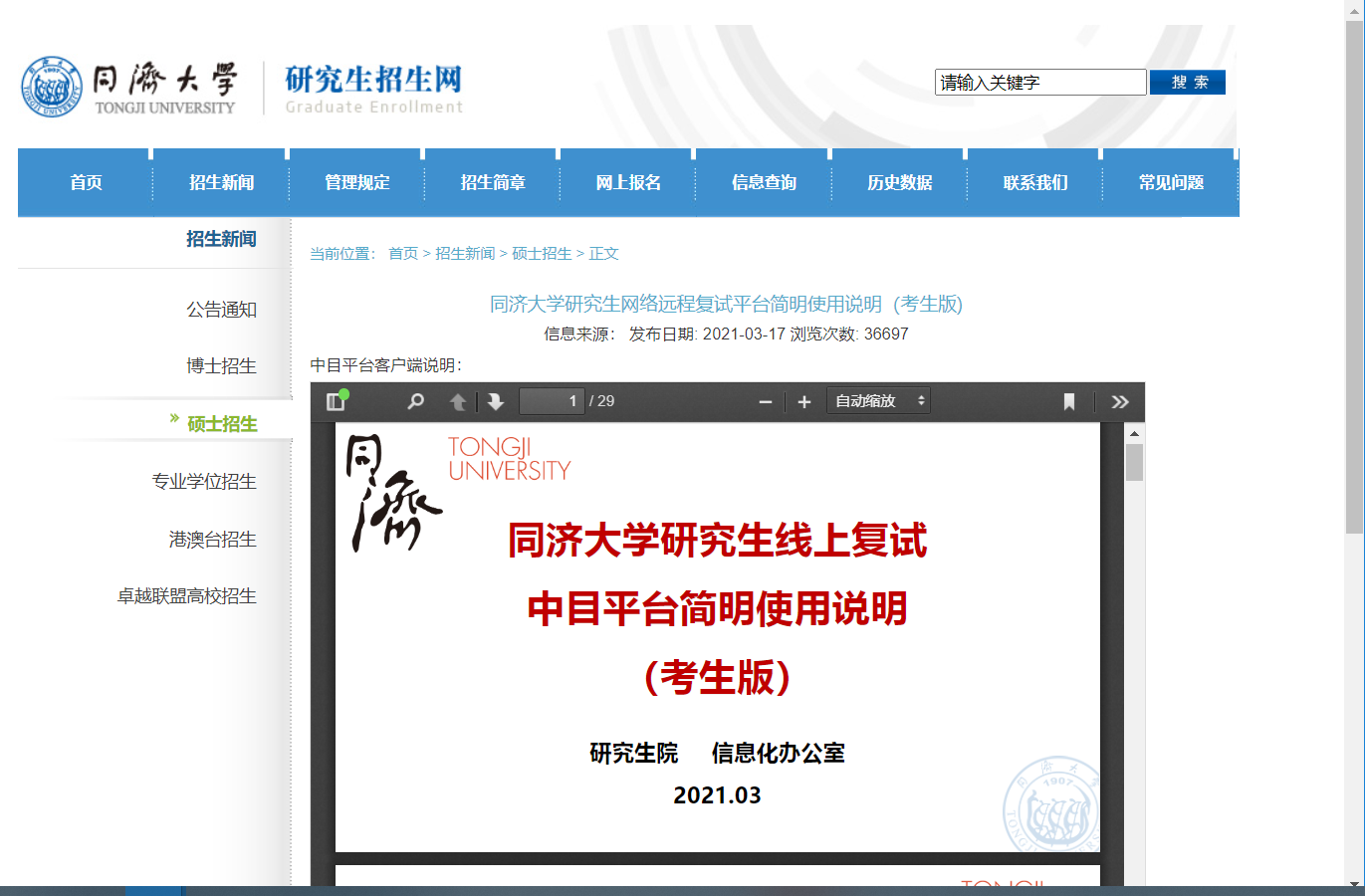Viewport: 1365px width, 896px height.
Task: Open the 管理规定 navigation menu
Action: [356, 182]
